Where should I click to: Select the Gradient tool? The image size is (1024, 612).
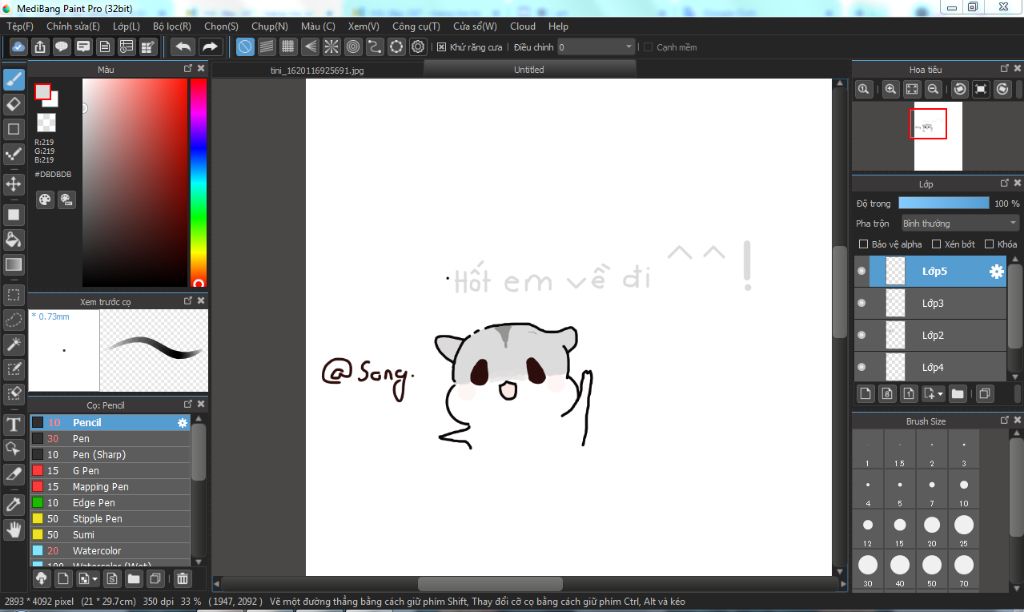14,265
